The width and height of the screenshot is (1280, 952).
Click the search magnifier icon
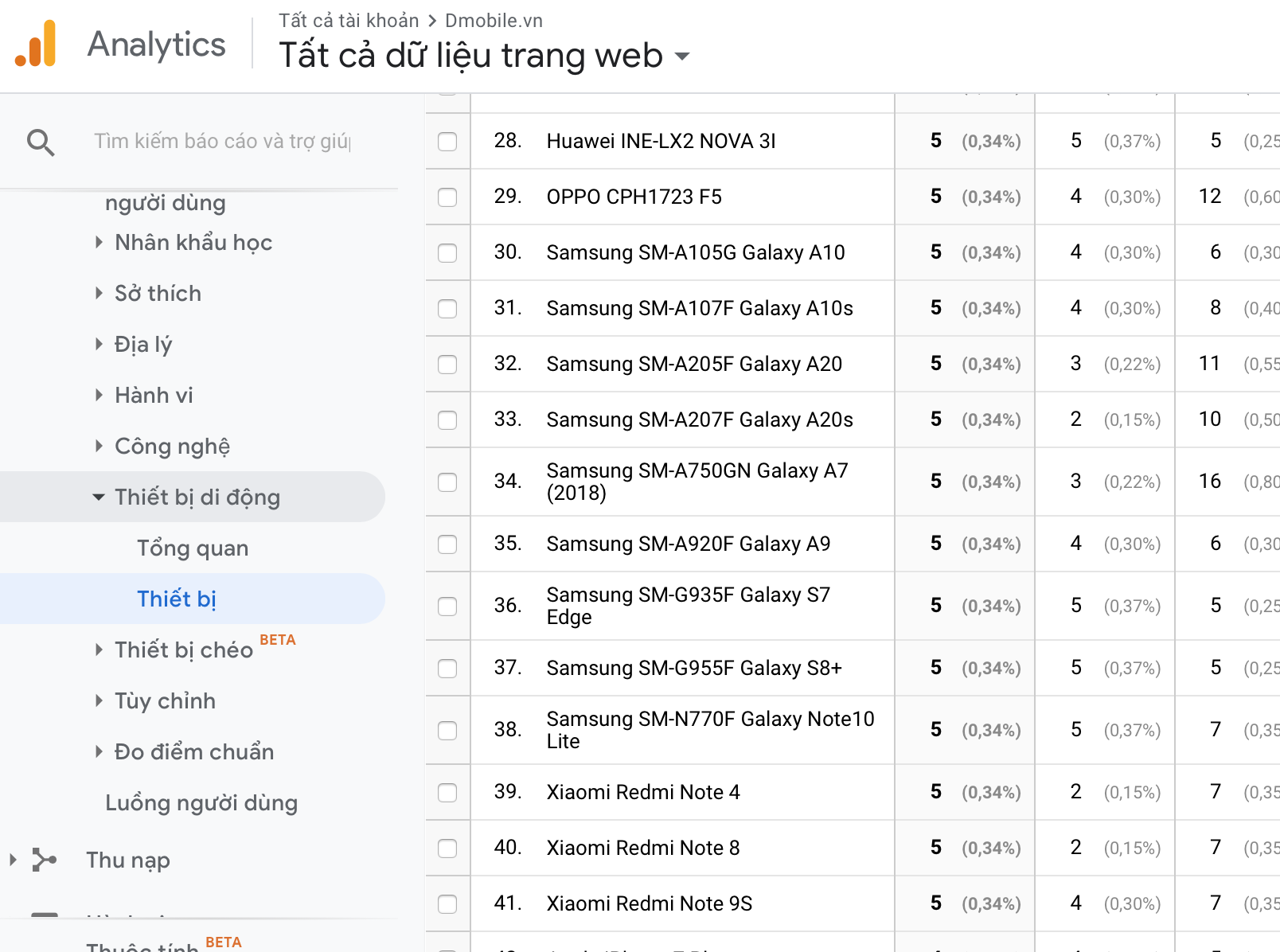[x=41, y=142]
